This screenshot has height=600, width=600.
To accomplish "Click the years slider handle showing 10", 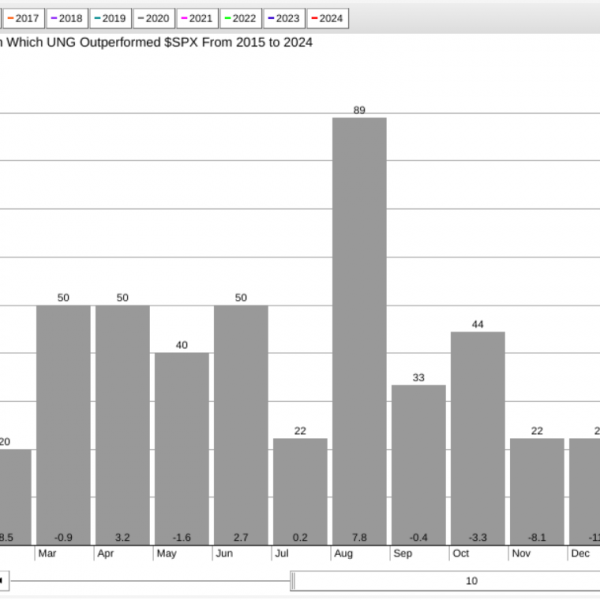I will pos(446,581).
